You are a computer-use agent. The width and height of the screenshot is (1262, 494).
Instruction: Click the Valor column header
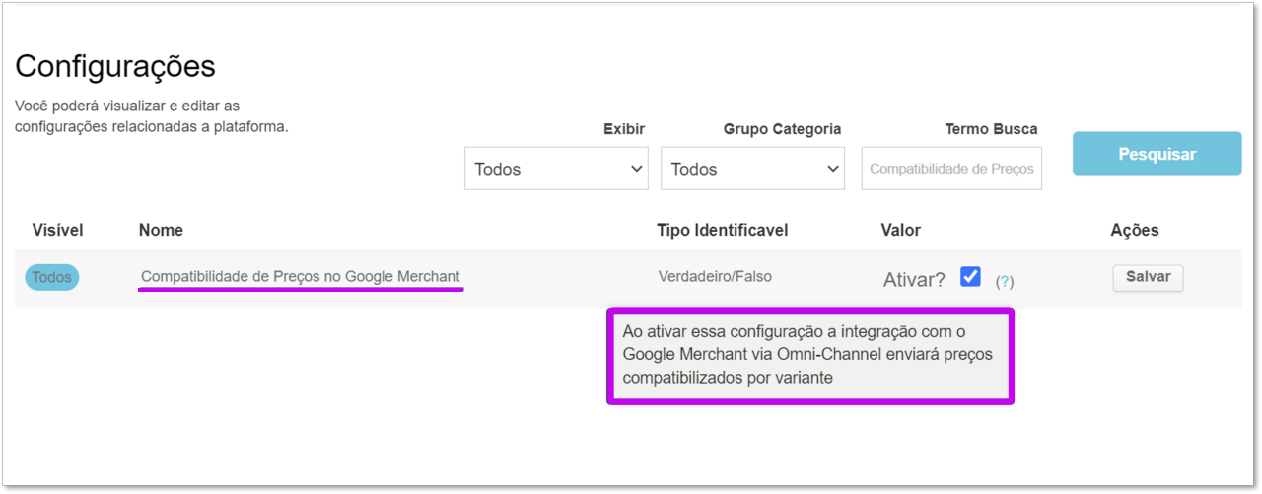[x=901, y=230]
